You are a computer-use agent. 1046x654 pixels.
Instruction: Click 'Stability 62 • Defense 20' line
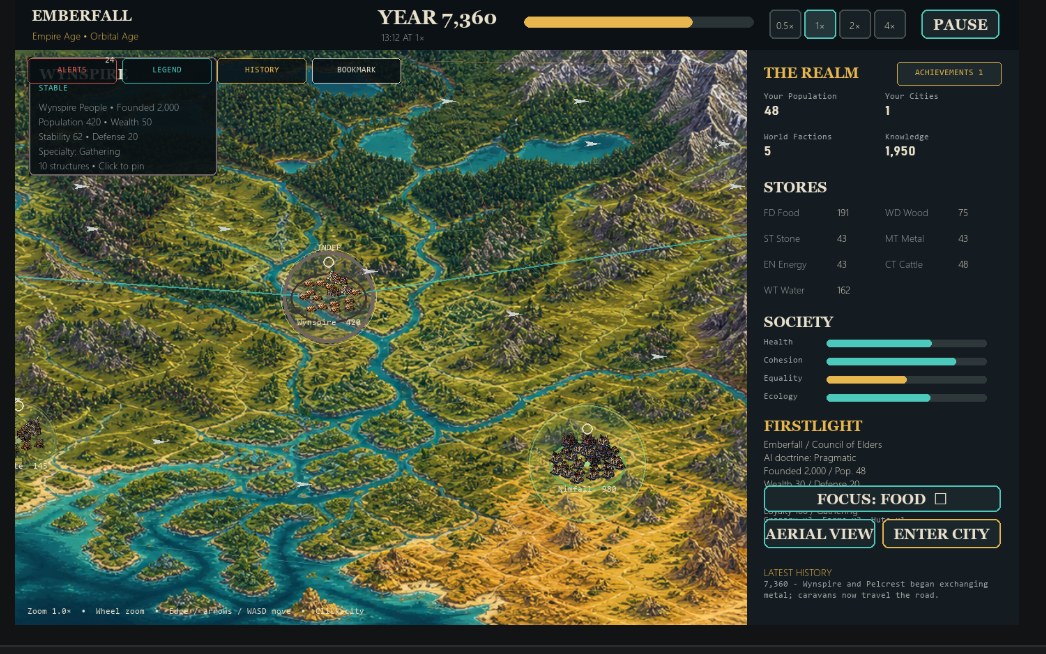click(87, 137)
